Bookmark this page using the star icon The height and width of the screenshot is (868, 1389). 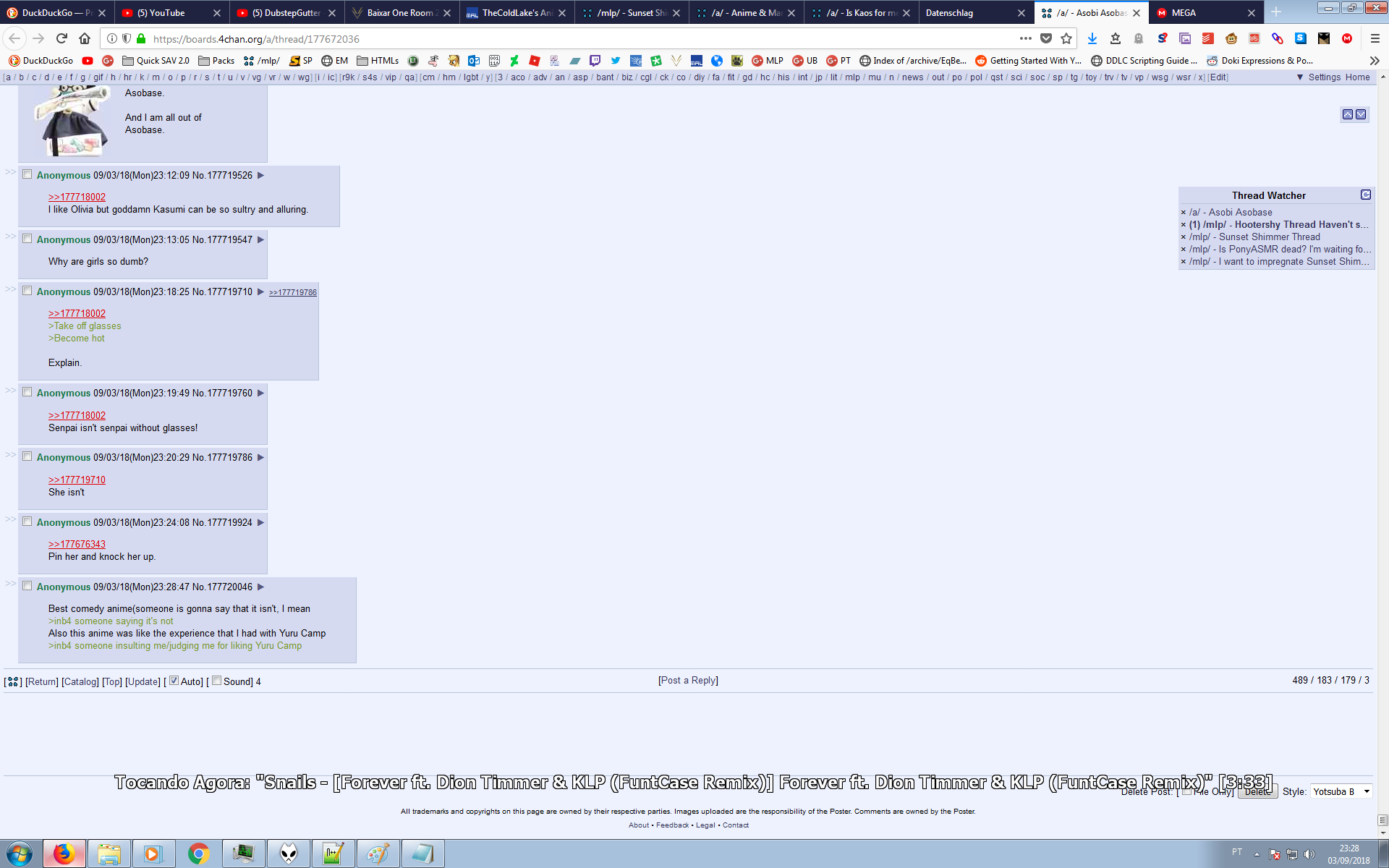pyautogui.click(x=1066, y=38)
